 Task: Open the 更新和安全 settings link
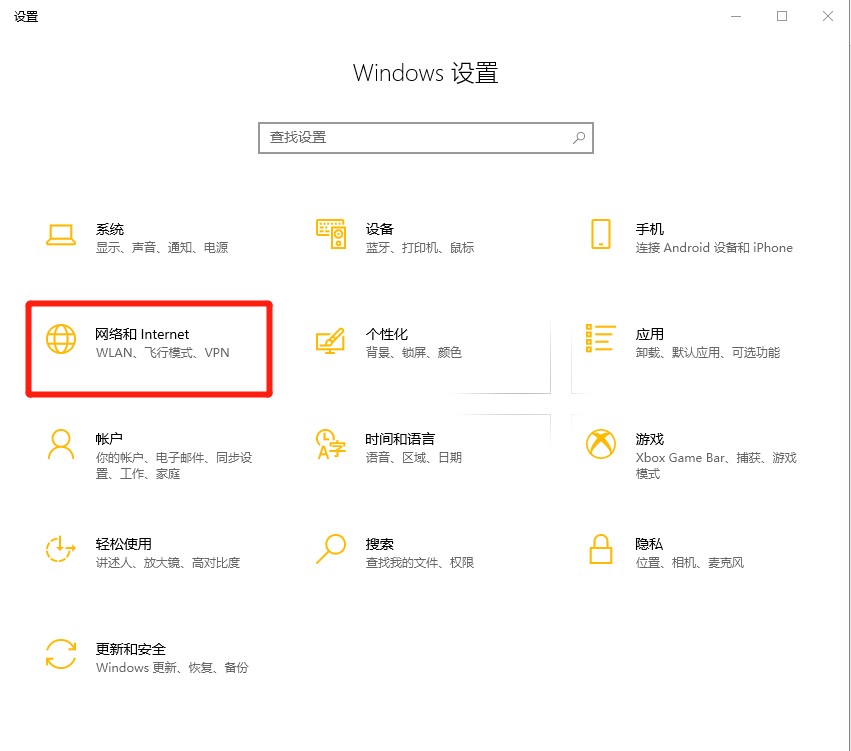coord(131,649)
